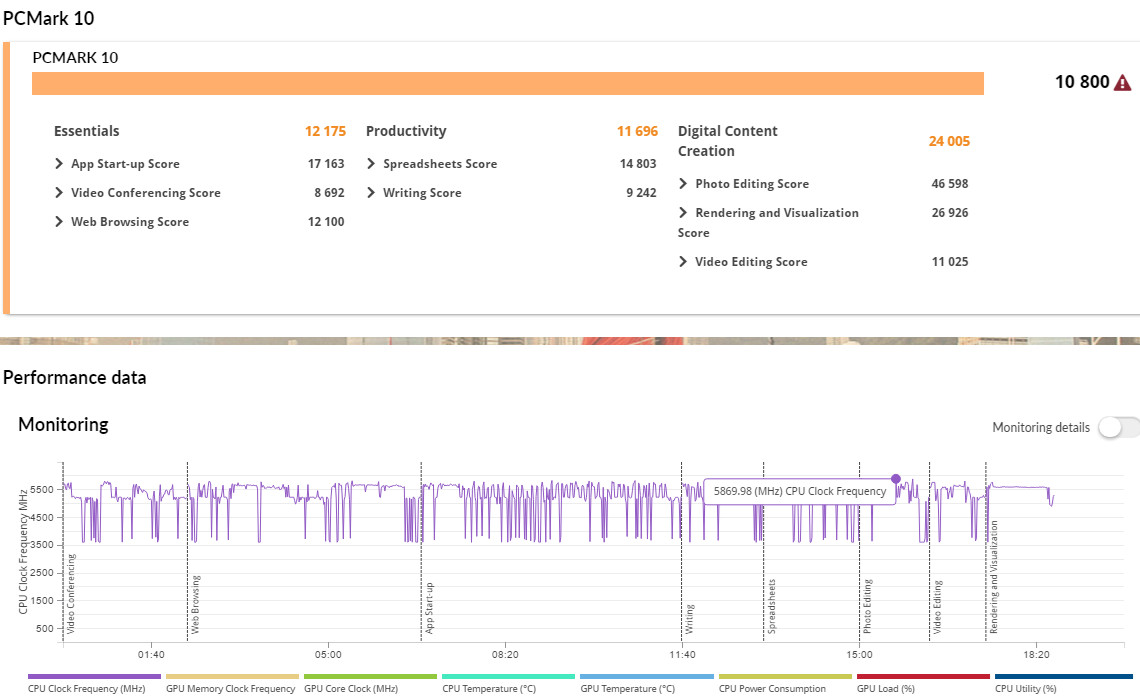The image size is (1140, 696).
Task: Select the GPU Temperature legend swatch
Action: [x=647, y=676]
